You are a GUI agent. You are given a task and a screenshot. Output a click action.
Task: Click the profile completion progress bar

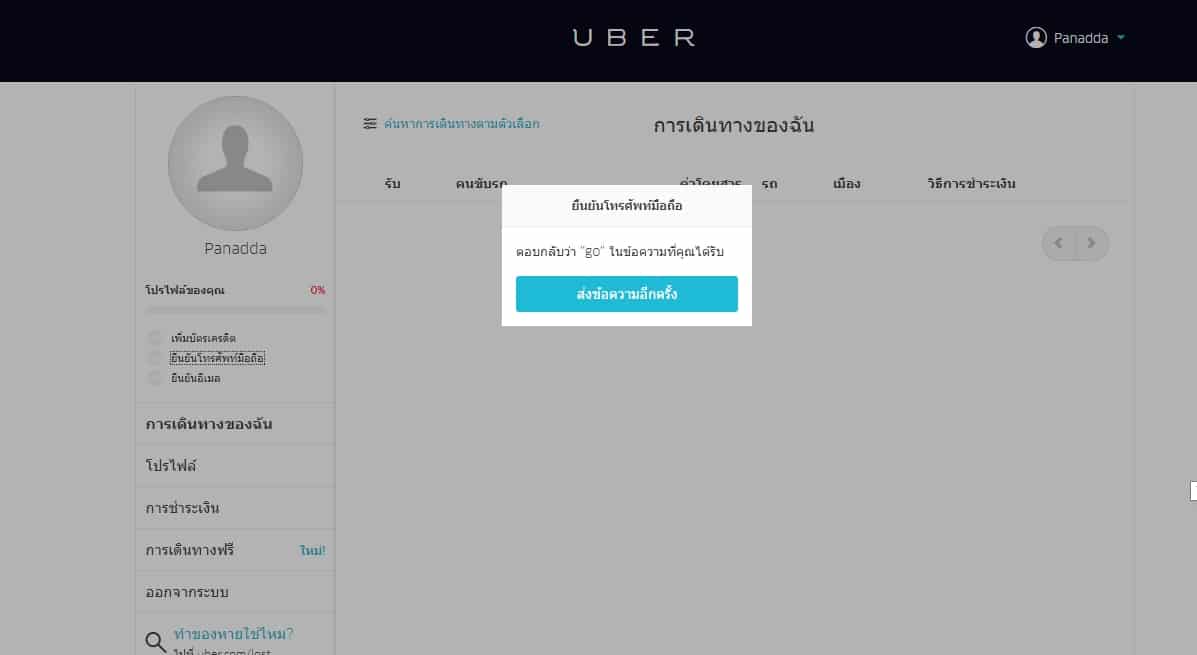click(235, 310)
